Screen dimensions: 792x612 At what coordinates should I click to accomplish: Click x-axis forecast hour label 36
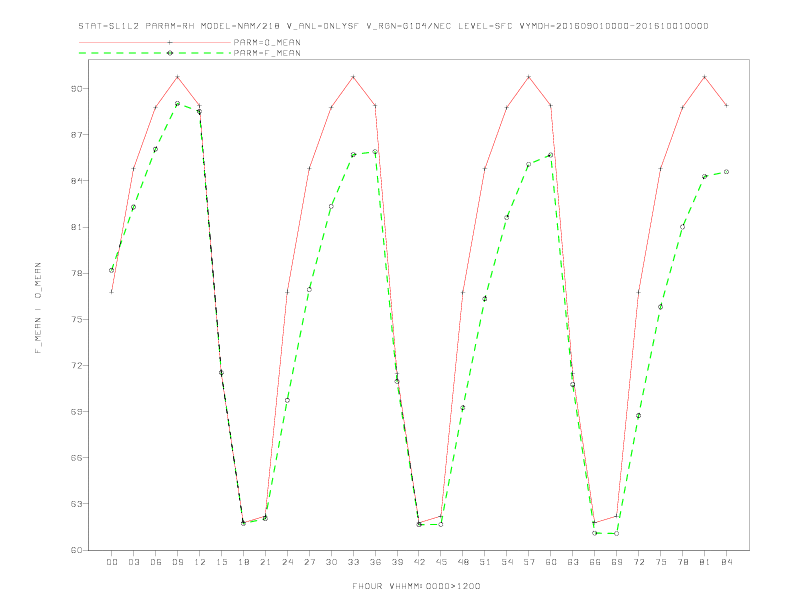point(375,562)
